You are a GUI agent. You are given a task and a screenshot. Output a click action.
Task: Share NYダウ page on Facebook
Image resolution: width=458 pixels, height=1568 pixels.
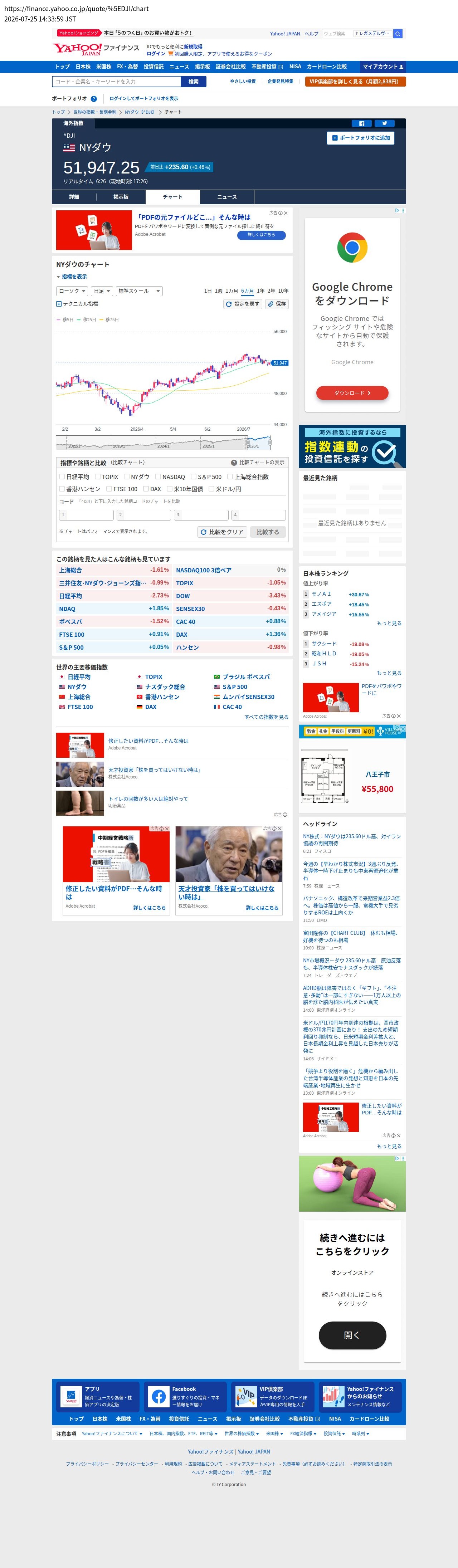click(361, 123)
